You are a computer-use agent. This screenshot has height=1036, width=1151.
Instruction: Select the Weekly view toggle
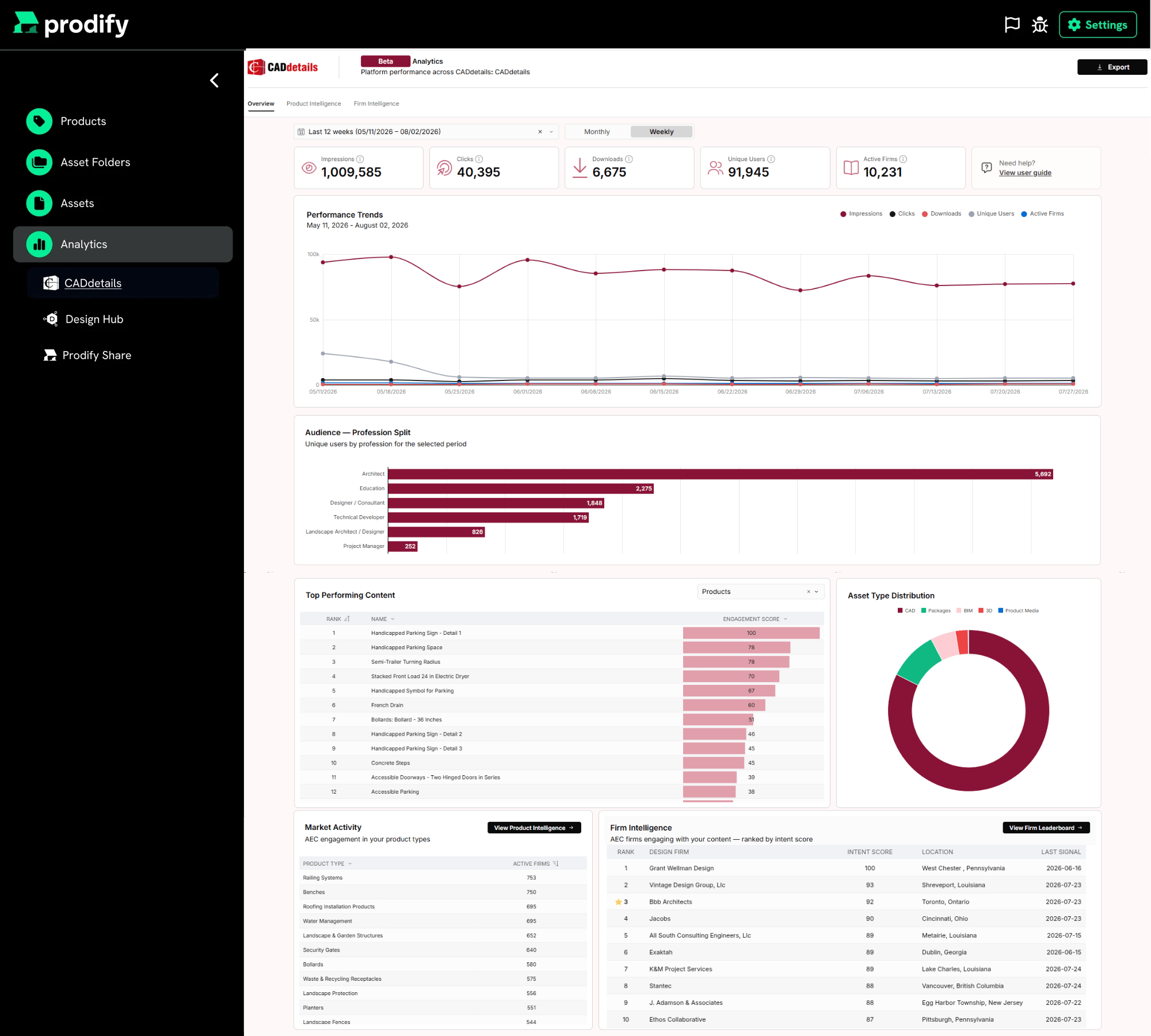[x=661, y=132]
